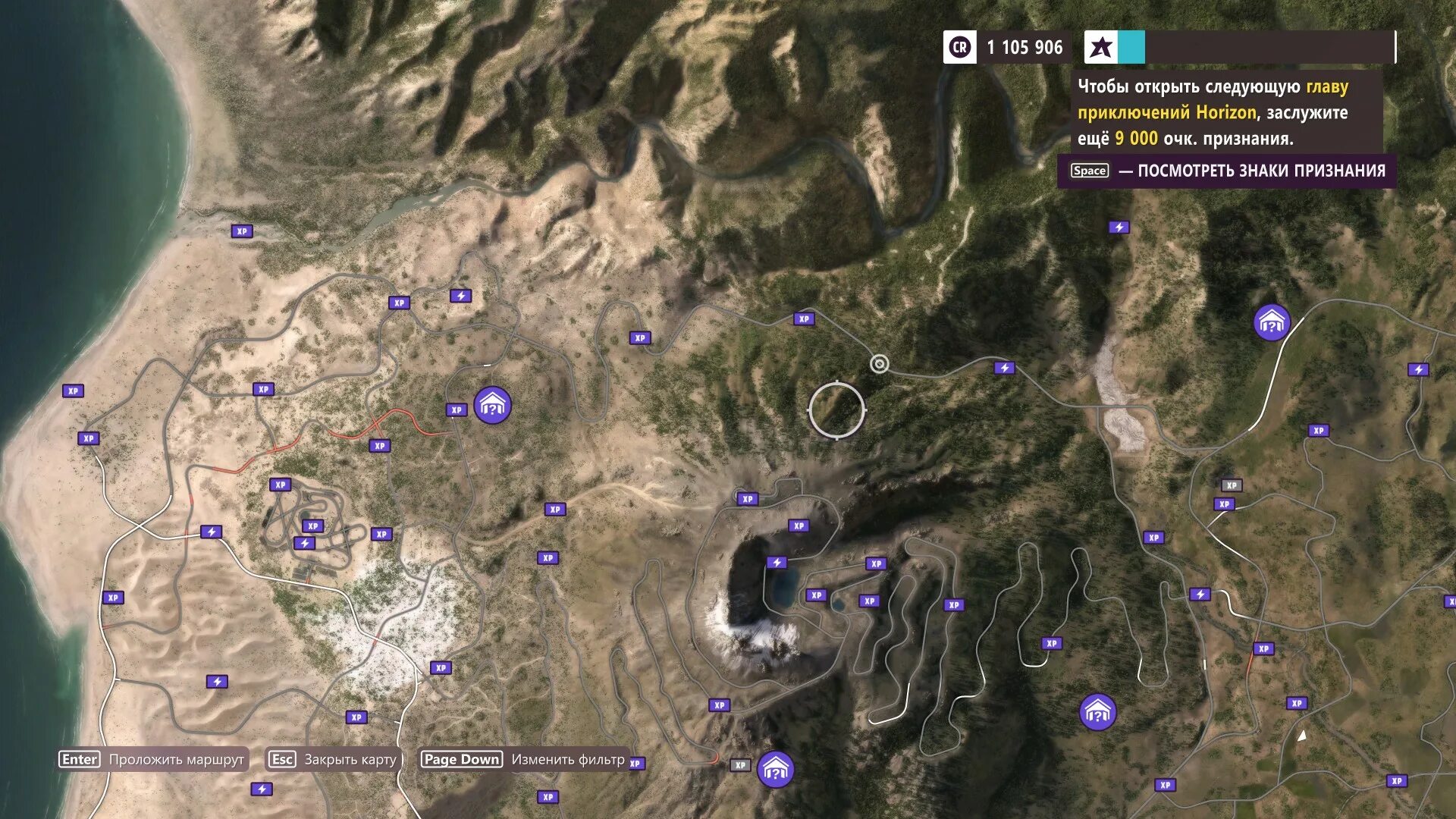Screen dimensions: 1456x819
Task: Select XP board next to the crater lake
Action: (816, 595)
